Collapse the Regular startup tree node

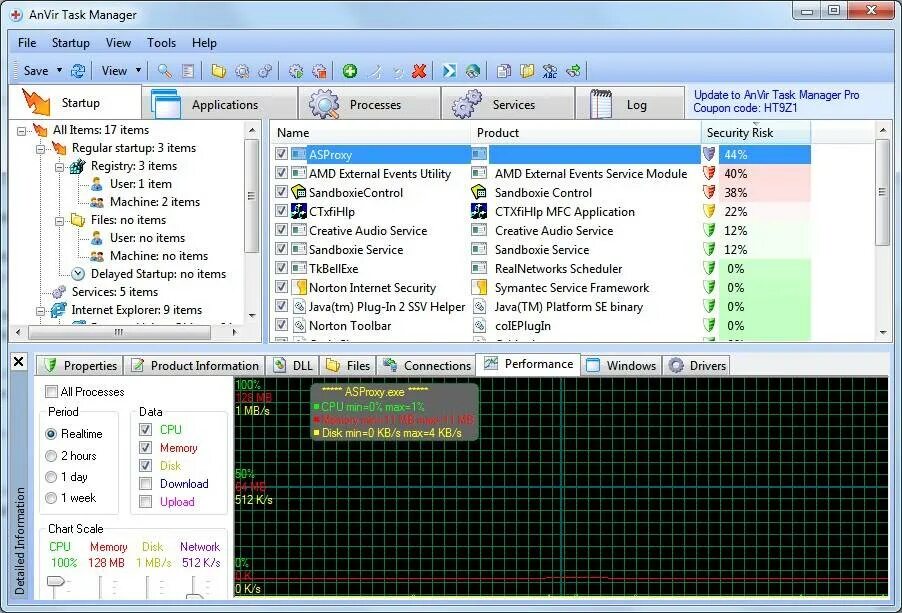[x=41, y=148]
